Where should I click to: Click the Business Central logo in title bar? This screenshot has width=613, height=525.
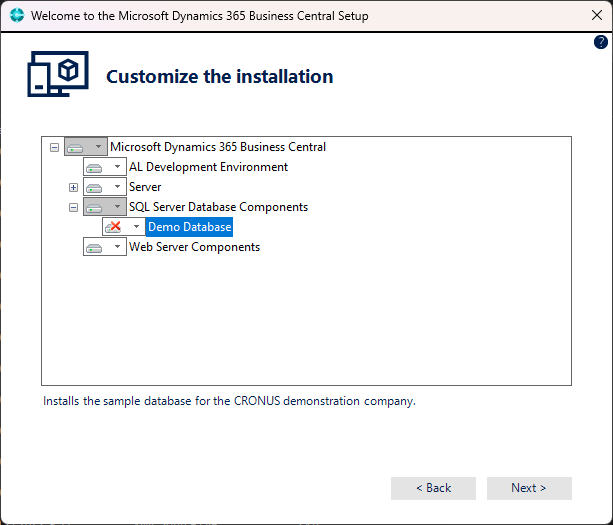[17, 15]
